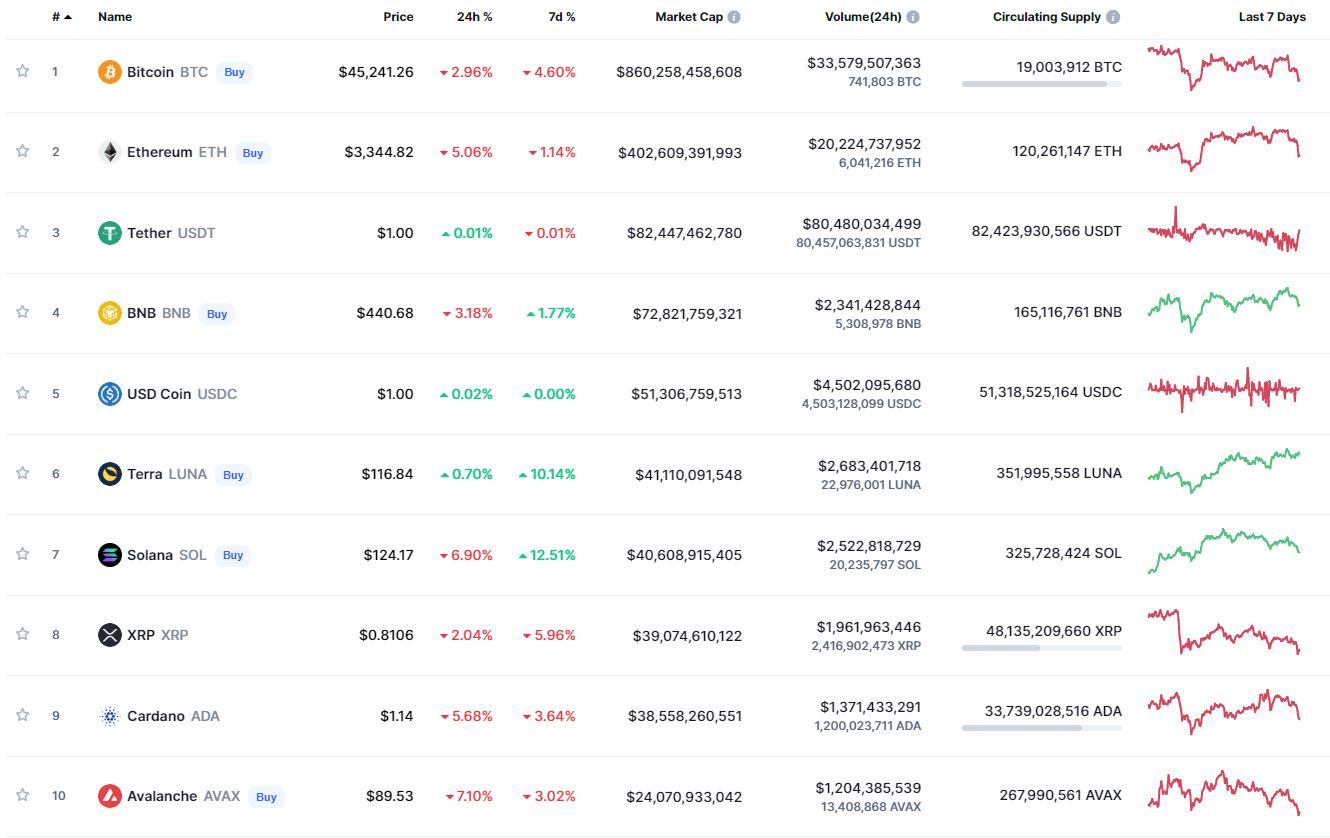Click the Avalanche red logo icon
1330x838 pixels.
(109, 796)
